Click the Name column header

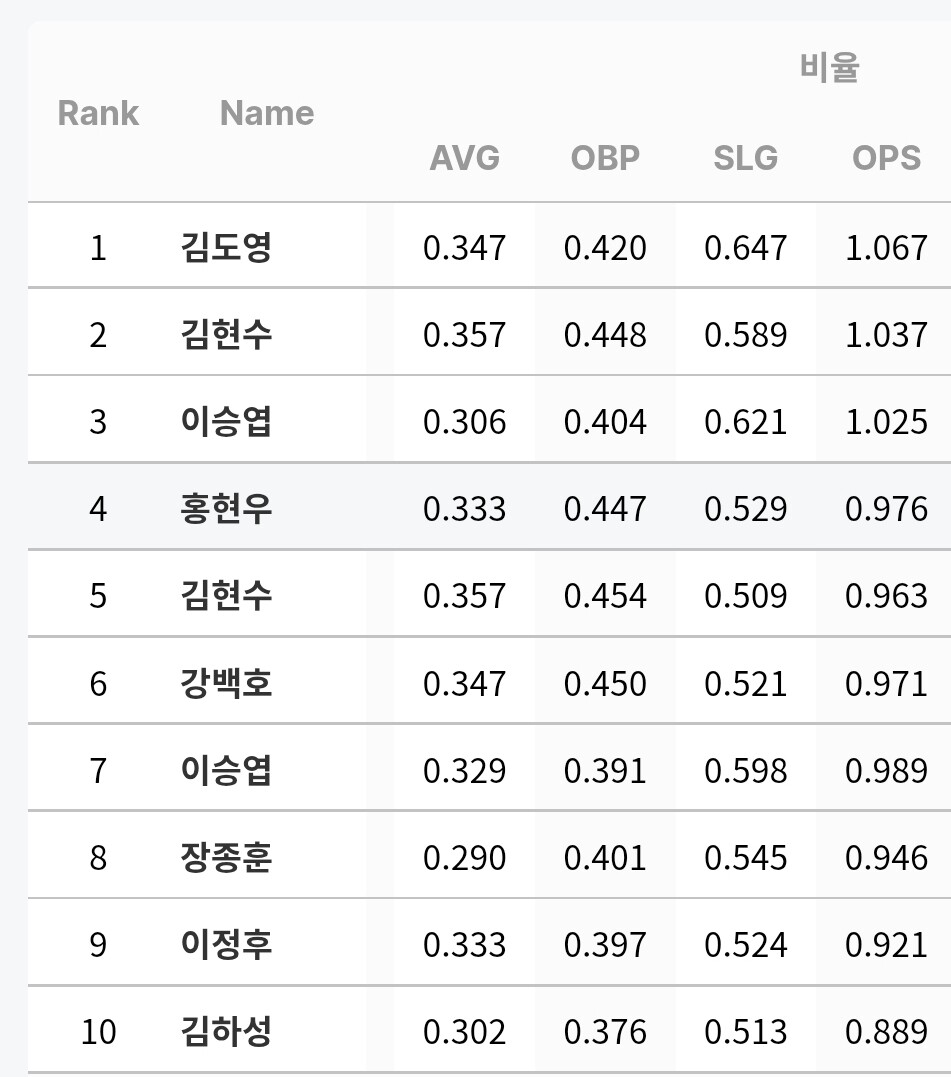266,113
